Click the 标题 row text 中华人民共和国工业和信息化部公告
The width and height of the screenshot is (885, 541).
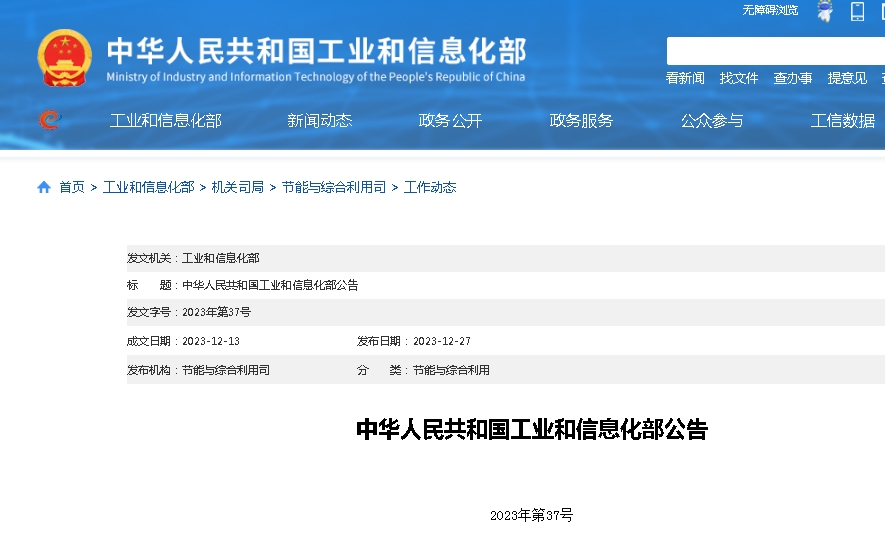point(270,285)
